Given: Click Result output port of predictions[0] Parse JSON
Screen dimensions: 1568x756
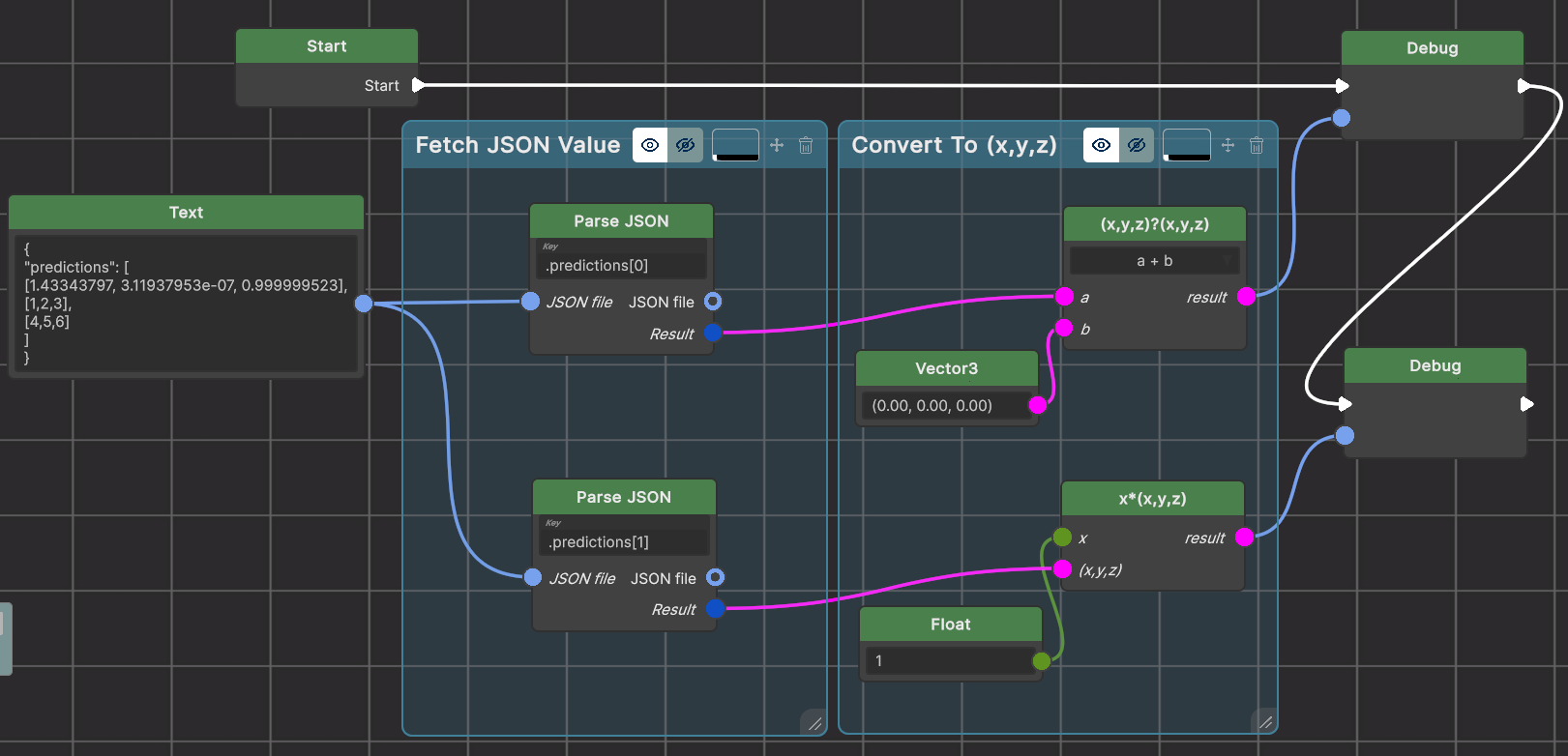Looking at the screenshot, I should coord(713,334).
